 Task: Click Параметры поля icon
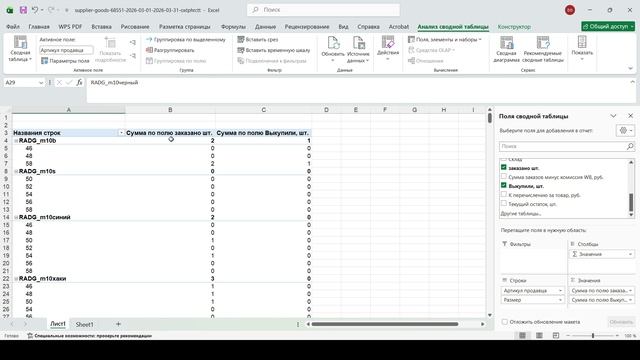(44, 61)
